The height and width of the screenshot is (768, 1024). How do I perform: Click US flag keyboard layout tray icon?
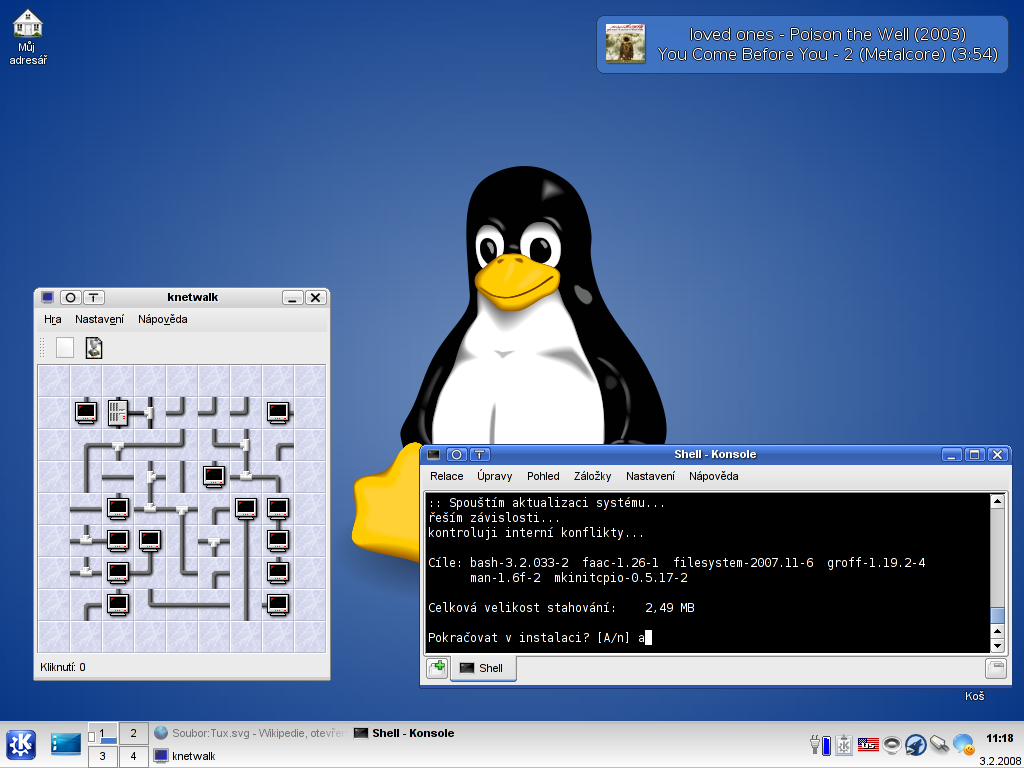(x=868, y=744)
